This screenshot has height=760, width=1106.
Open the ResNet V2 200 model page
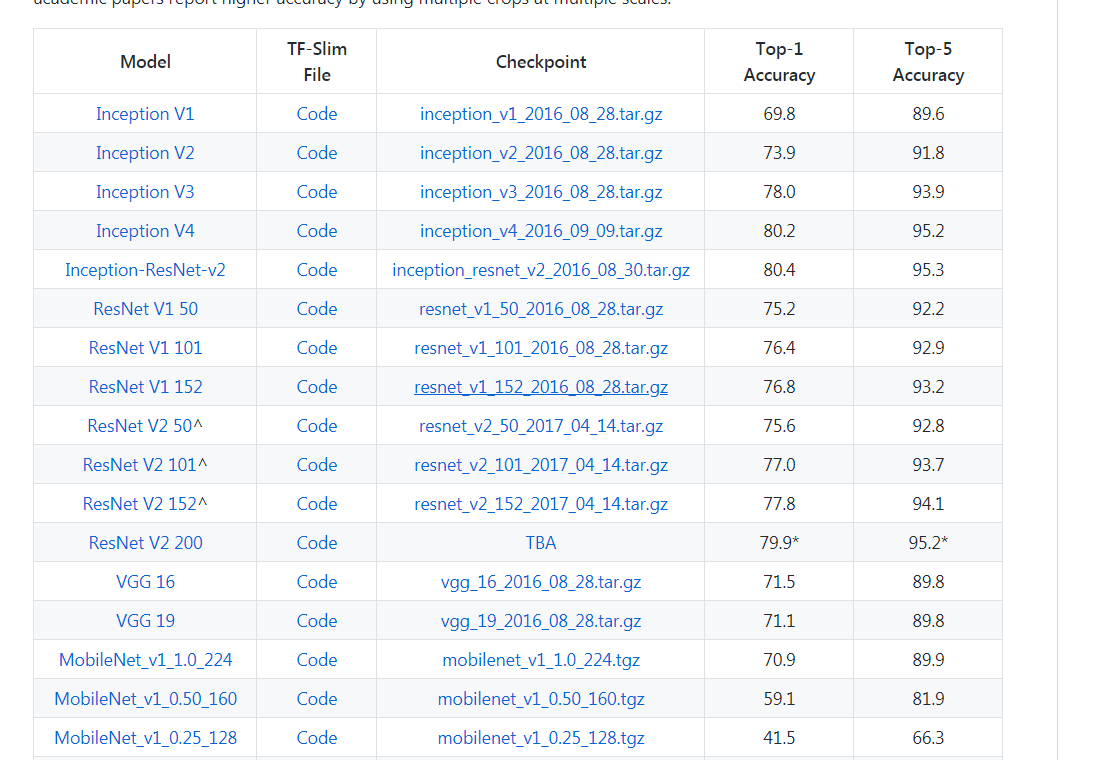pyautogui.click(x=145, y=542)
